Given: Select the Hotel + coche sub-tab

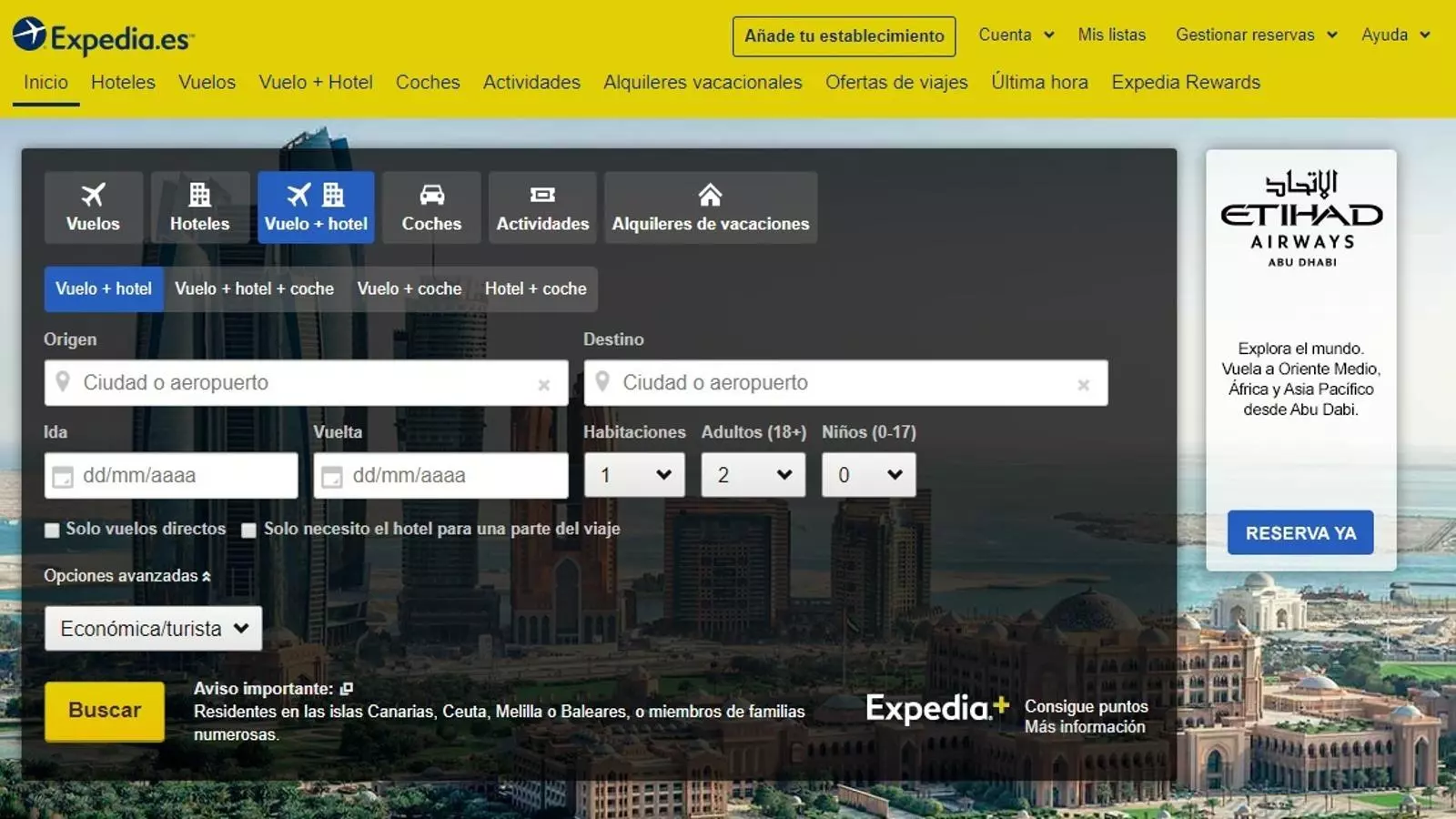Looking at the screenshot, I should pyautogui.click(x=535, y=288).
